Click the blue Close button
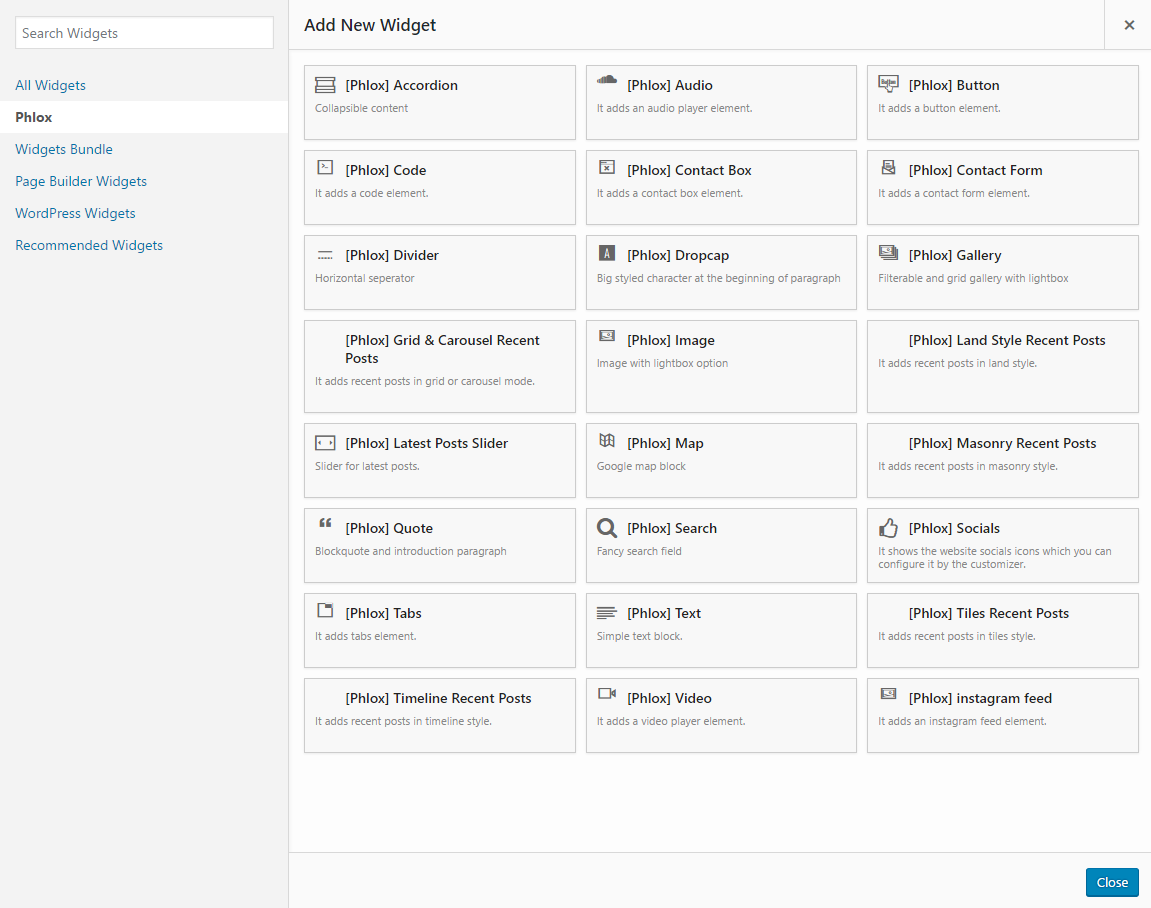 1112,882
